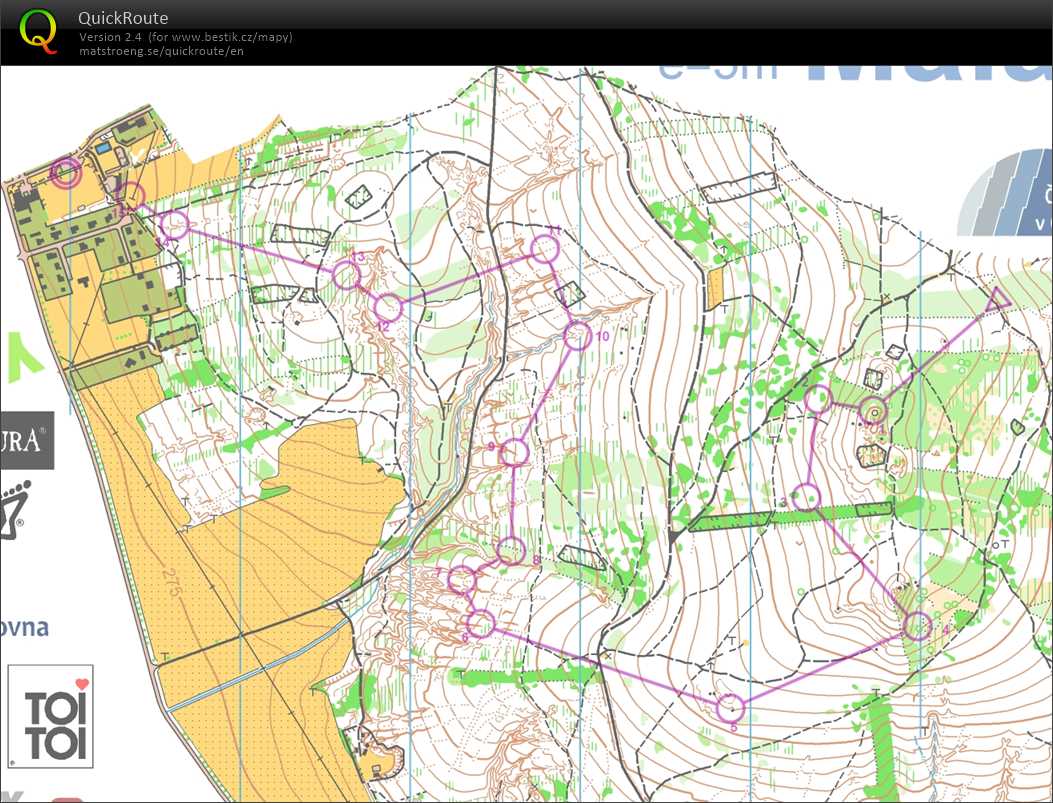This screenshot has width=1053, height=803.
Task: Select control circle number 7
Action: (461, 579)
